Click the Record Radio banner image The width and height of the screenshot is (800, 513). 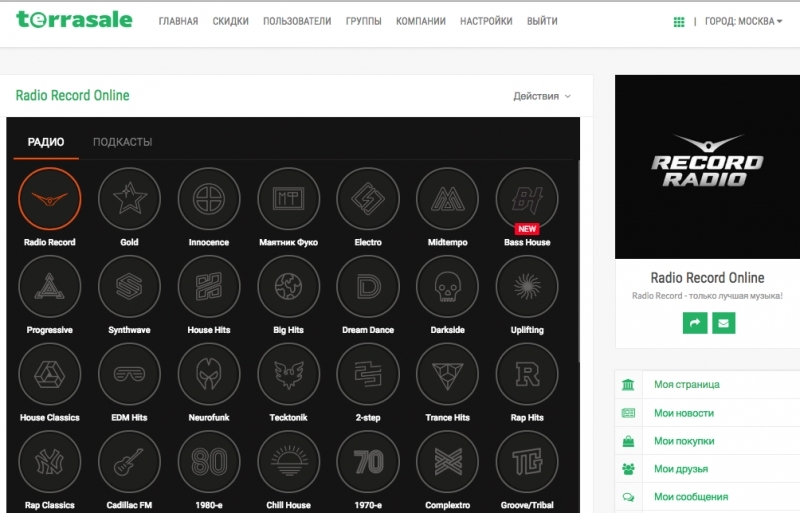pyautogui.click(x=708, y=167)
